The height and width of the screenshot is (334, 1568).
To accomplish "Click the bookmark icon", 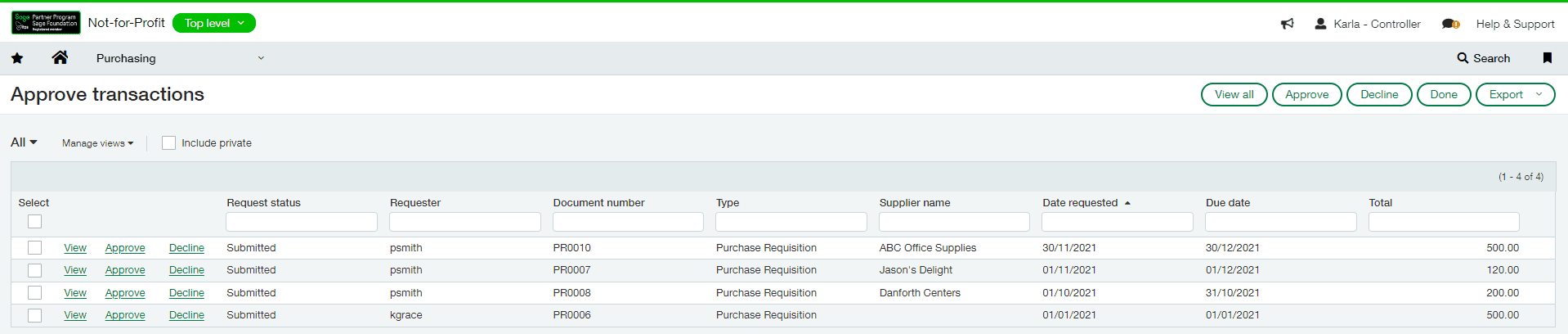I will pos(1547,58).
